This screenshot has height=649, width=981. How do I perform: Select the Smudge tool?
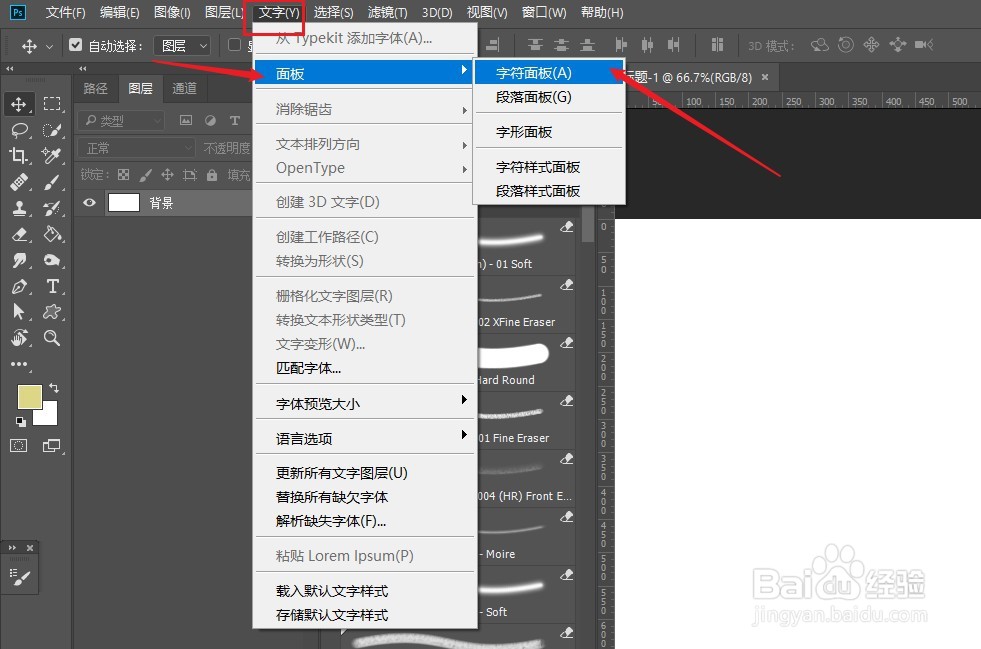19,260
